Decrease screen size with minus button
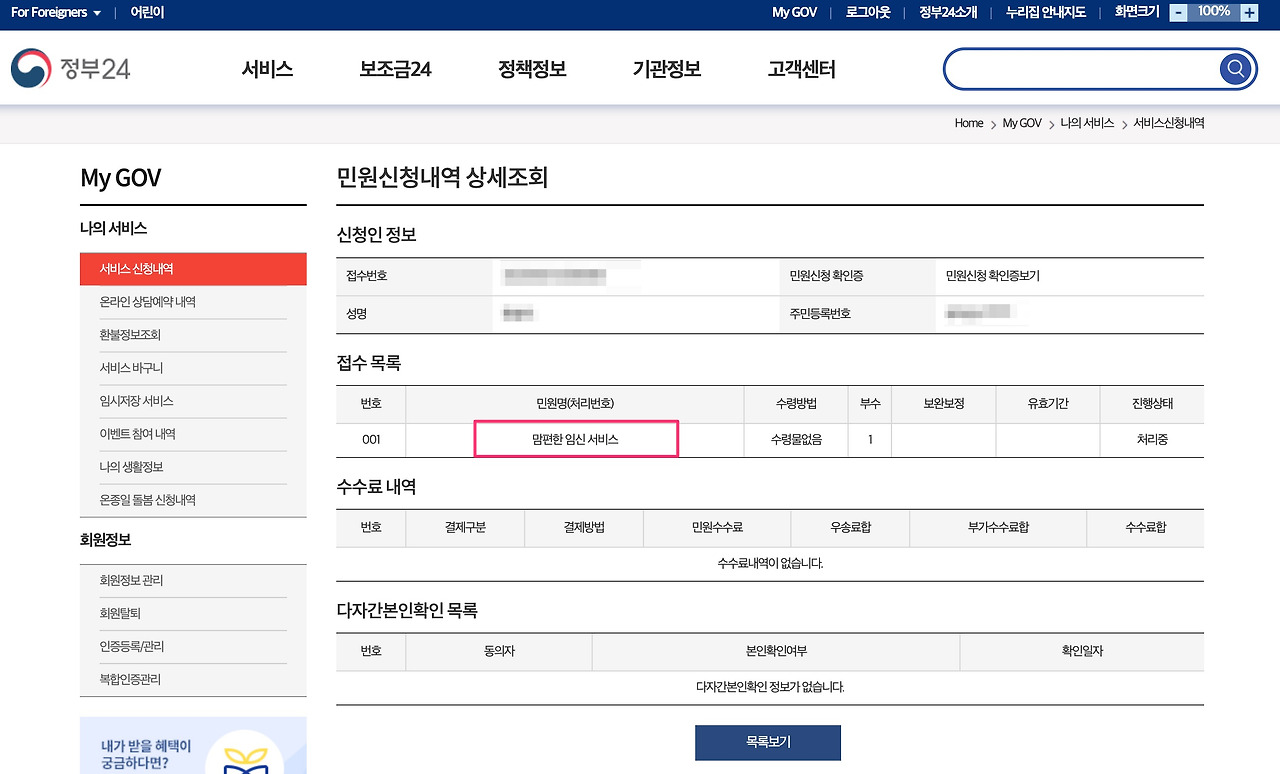Screen dimensions: 1280x774 tap(1179, 12)
